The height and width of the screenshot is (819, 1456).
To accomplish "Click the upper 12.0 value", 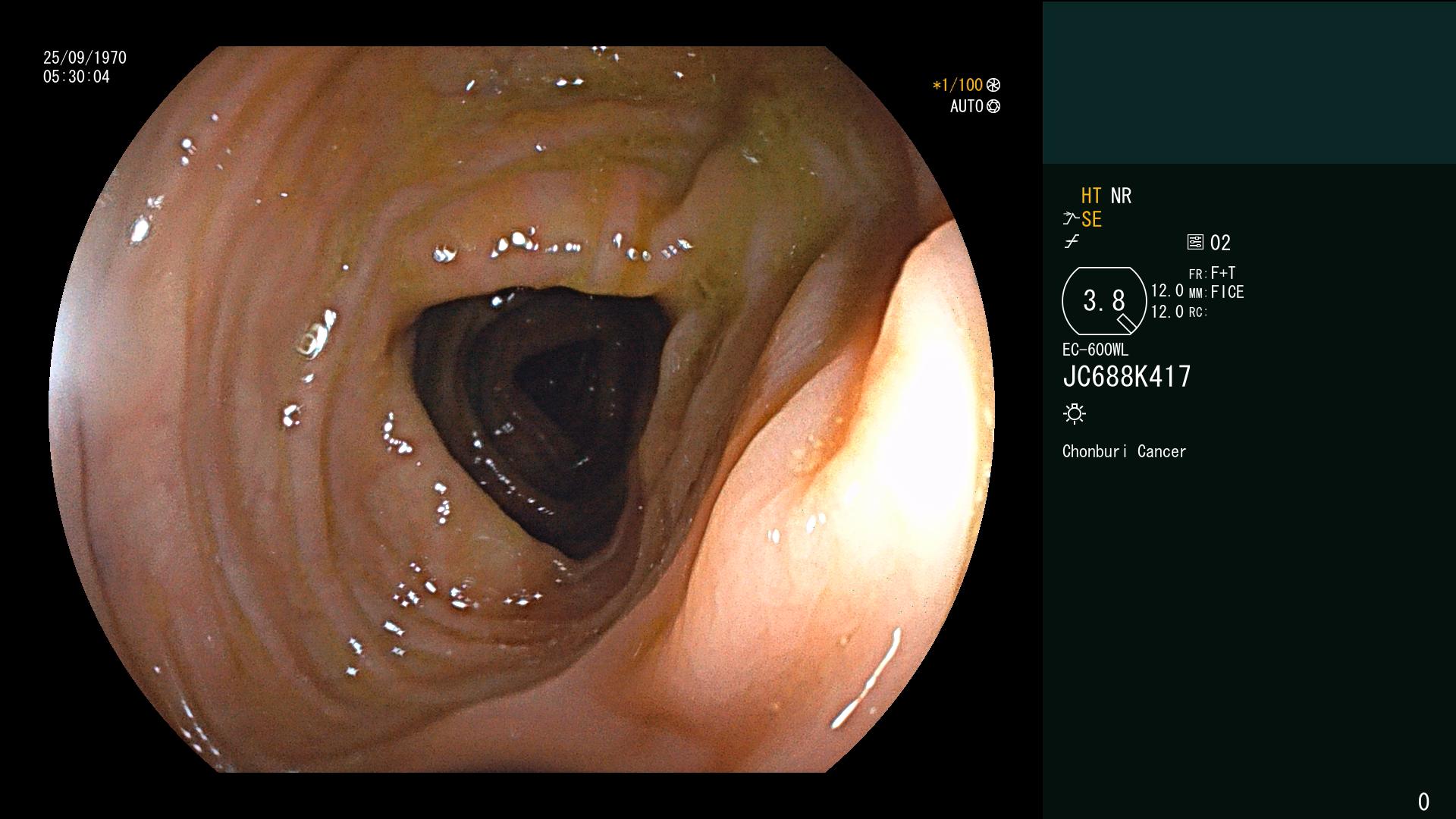I will (x=1167, y=291).
